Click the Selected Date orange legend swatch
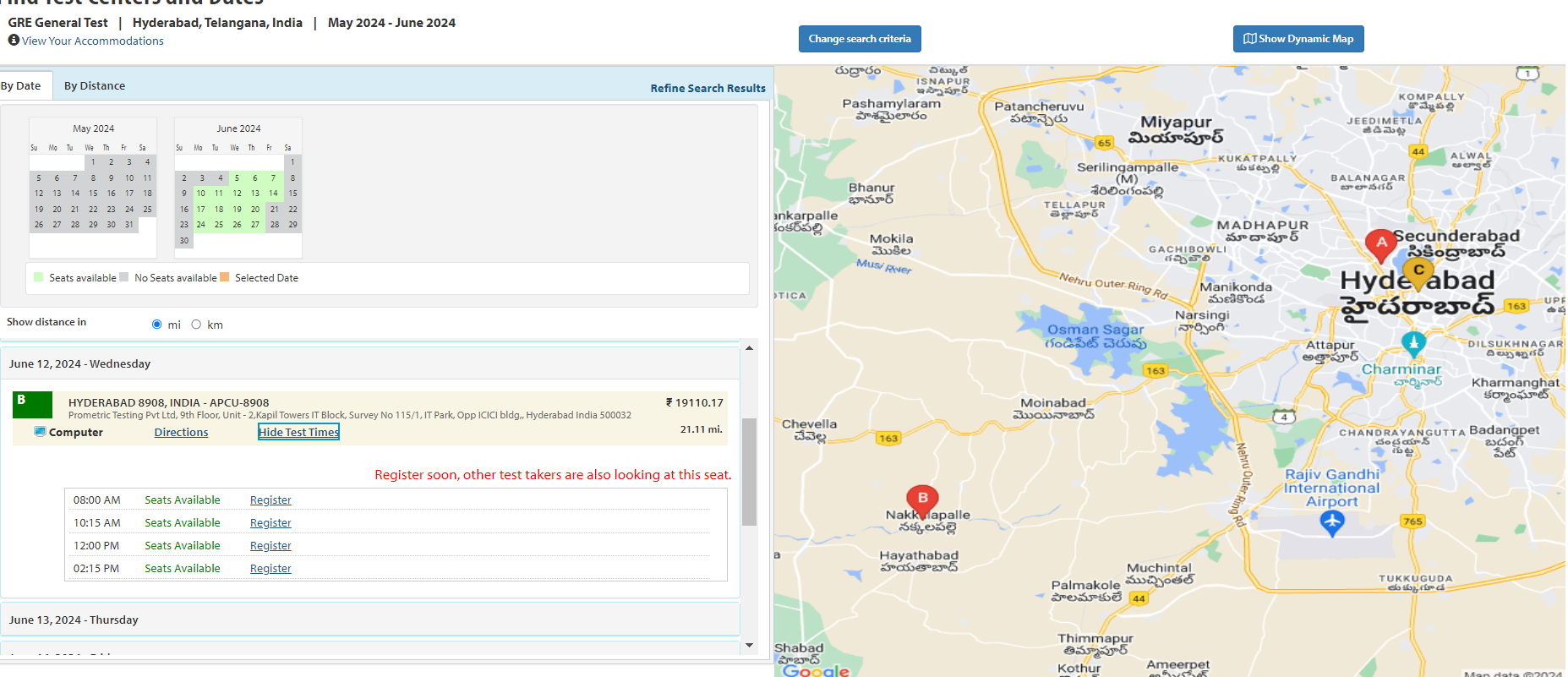 224,277
